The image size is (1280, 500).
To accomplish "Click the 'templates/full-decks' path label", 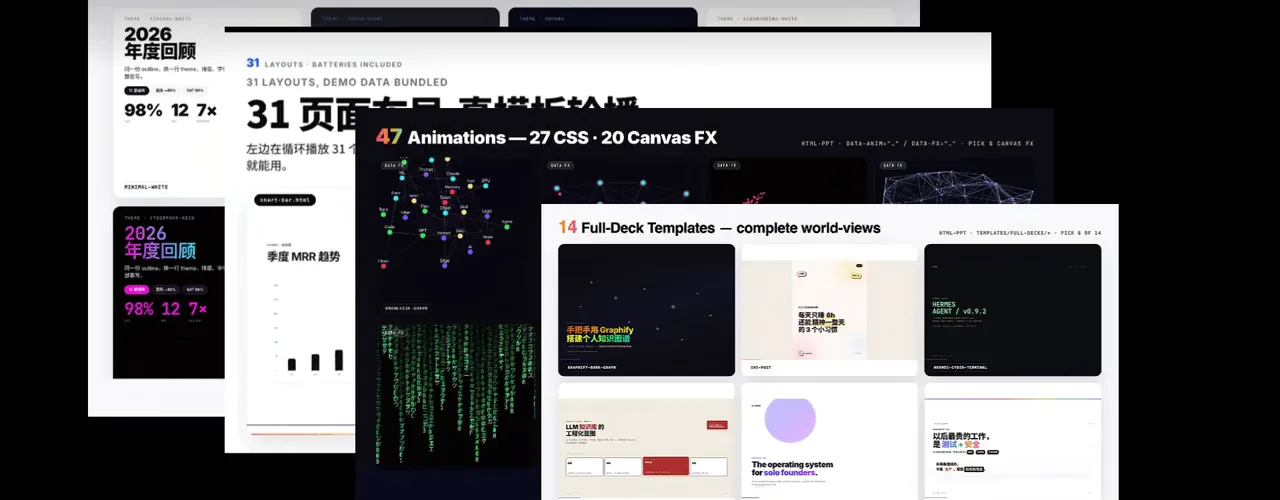I will [x=1020, y=233].
